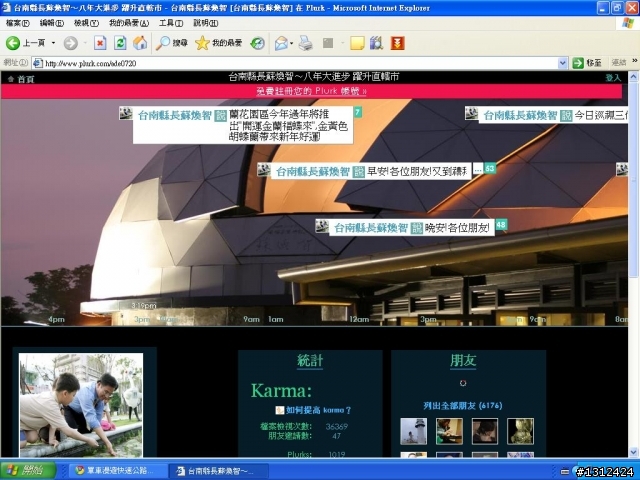The height and width of the screenshot is (480, 640).
Task: Click the vertical scrollbar thumb
Action: [x=633, y=180]
